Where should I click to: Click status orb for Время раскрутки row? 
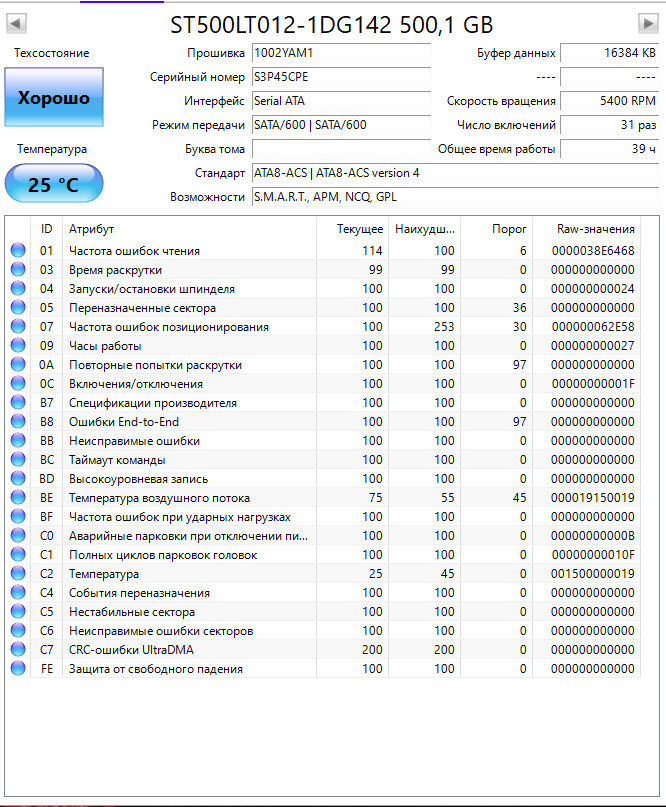point(18,269)
